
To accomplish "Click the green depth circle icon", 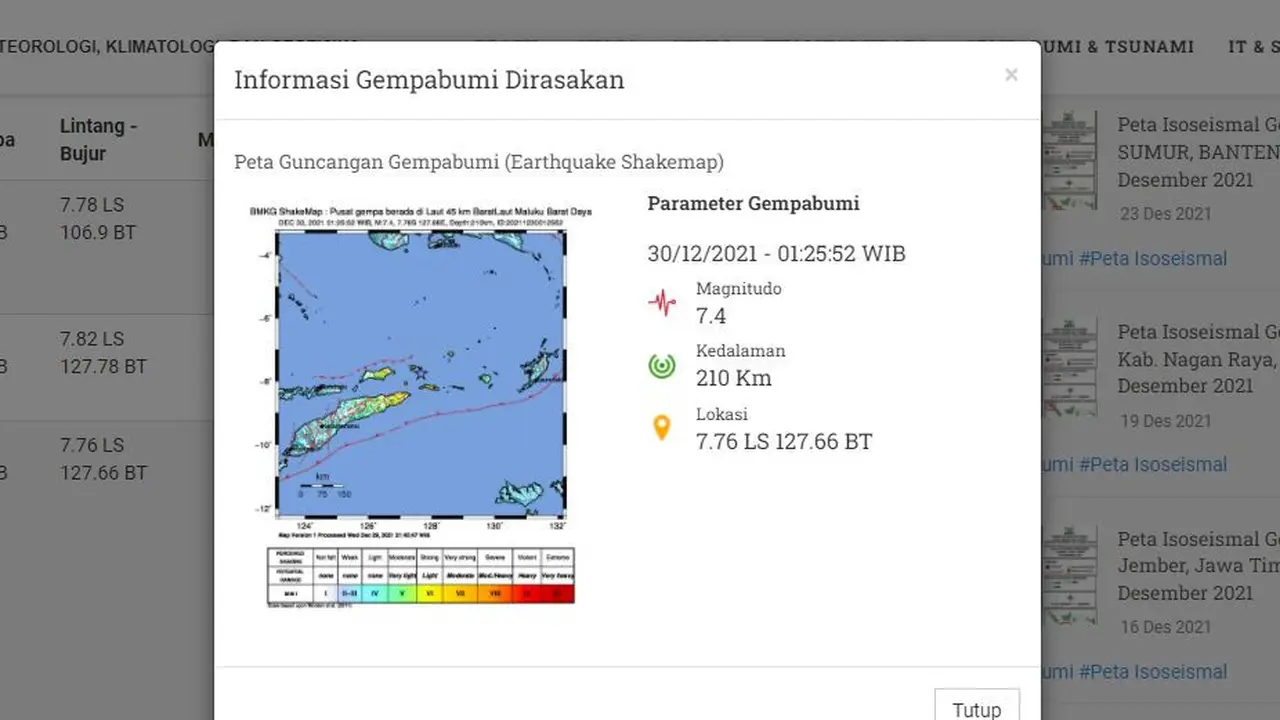I will tap(661, 366).
